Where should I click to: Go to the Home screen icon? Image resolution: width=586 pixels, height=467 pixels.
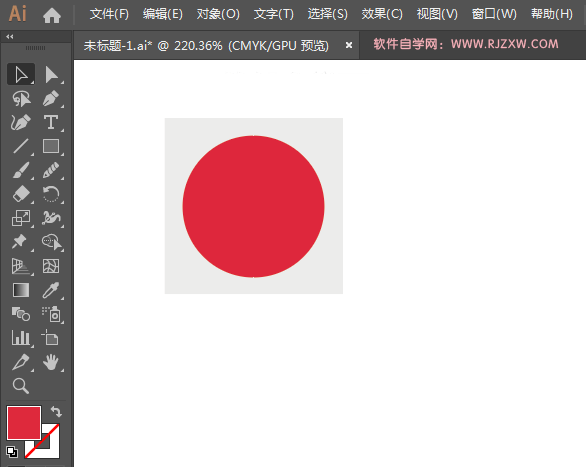pyautogui.click(x=52, y=15)
